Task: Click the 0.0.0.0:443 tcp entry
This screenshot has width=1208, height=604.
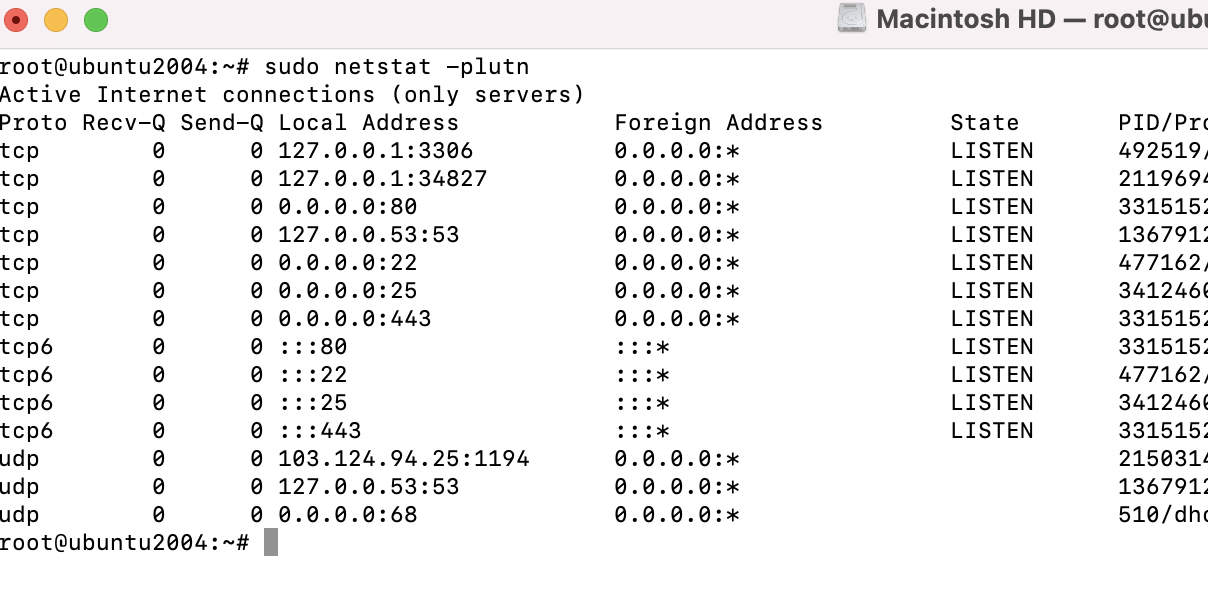Action: (355, 319)
